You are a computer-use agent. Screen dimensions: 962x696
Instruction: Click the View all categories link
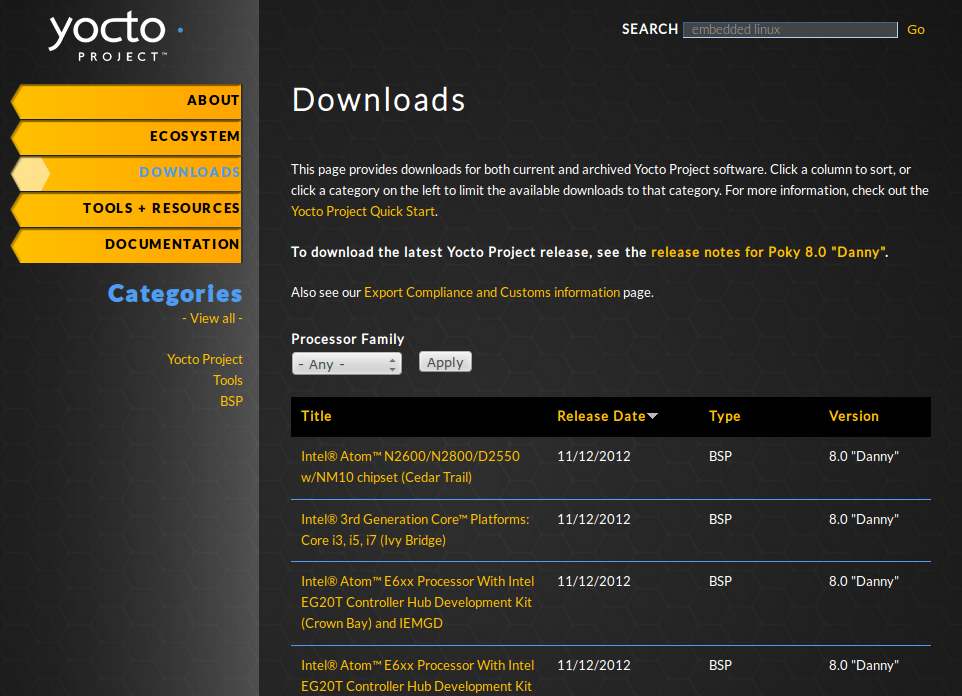(x=212, y=318)
